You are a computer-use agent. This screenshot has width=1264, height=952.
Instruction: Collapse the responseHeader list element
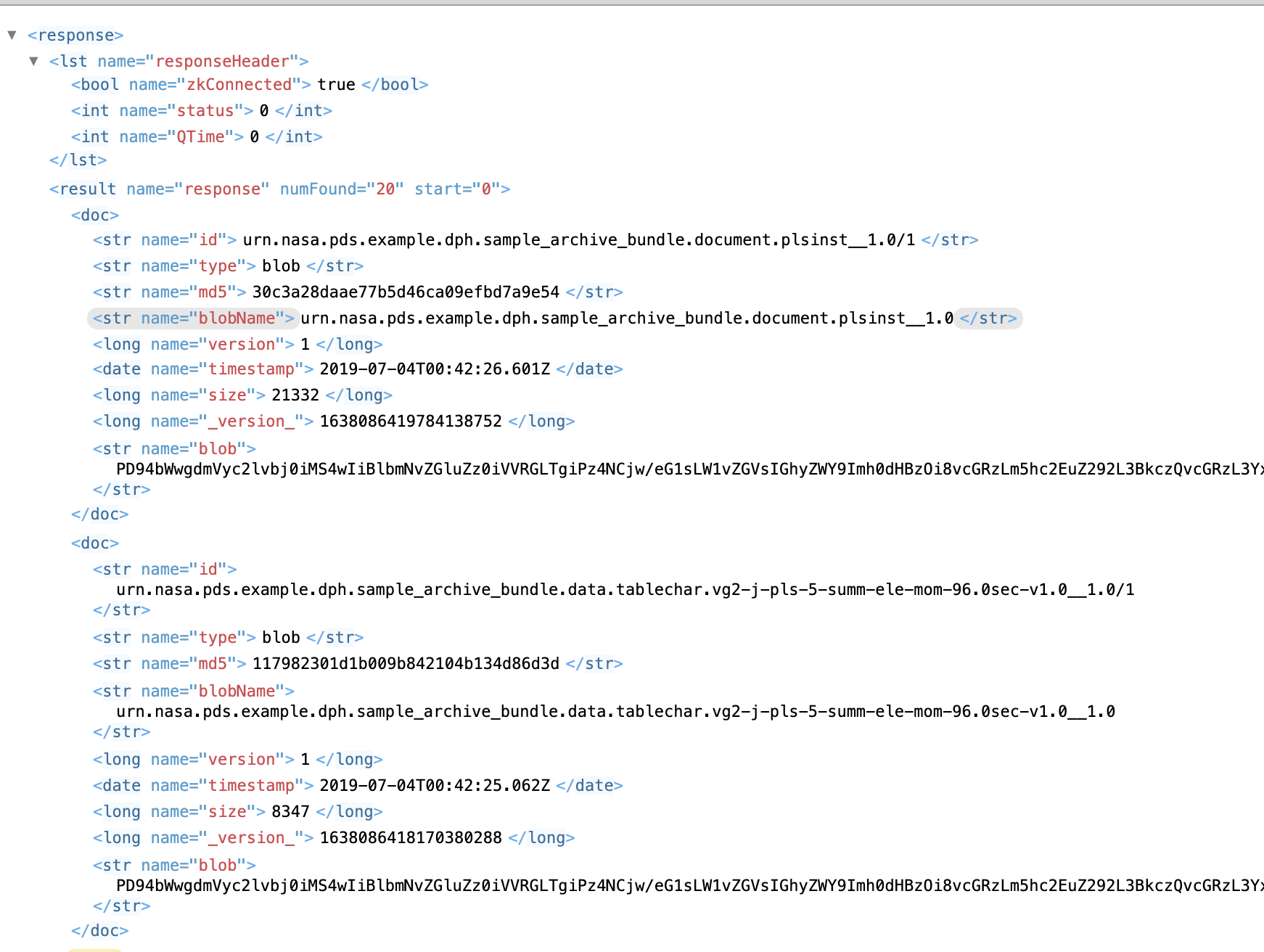(33, 61)
